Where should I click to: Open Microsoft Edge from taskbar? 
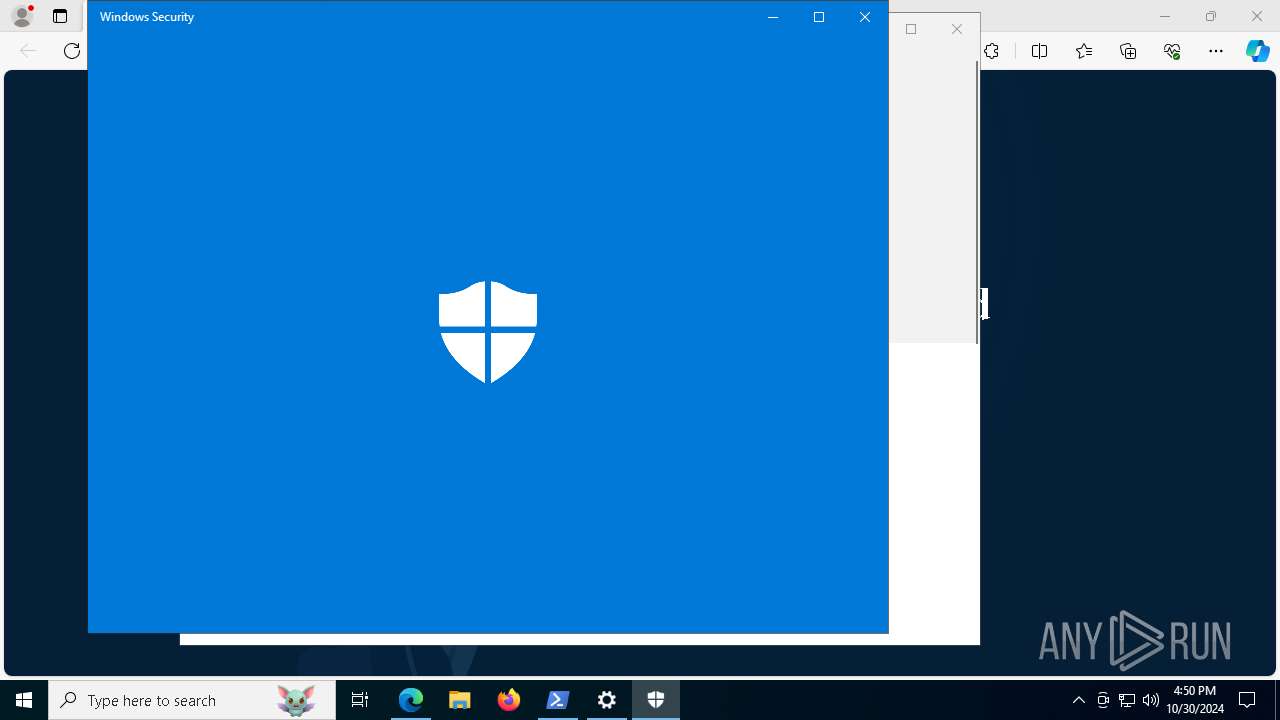click(411, 700)
